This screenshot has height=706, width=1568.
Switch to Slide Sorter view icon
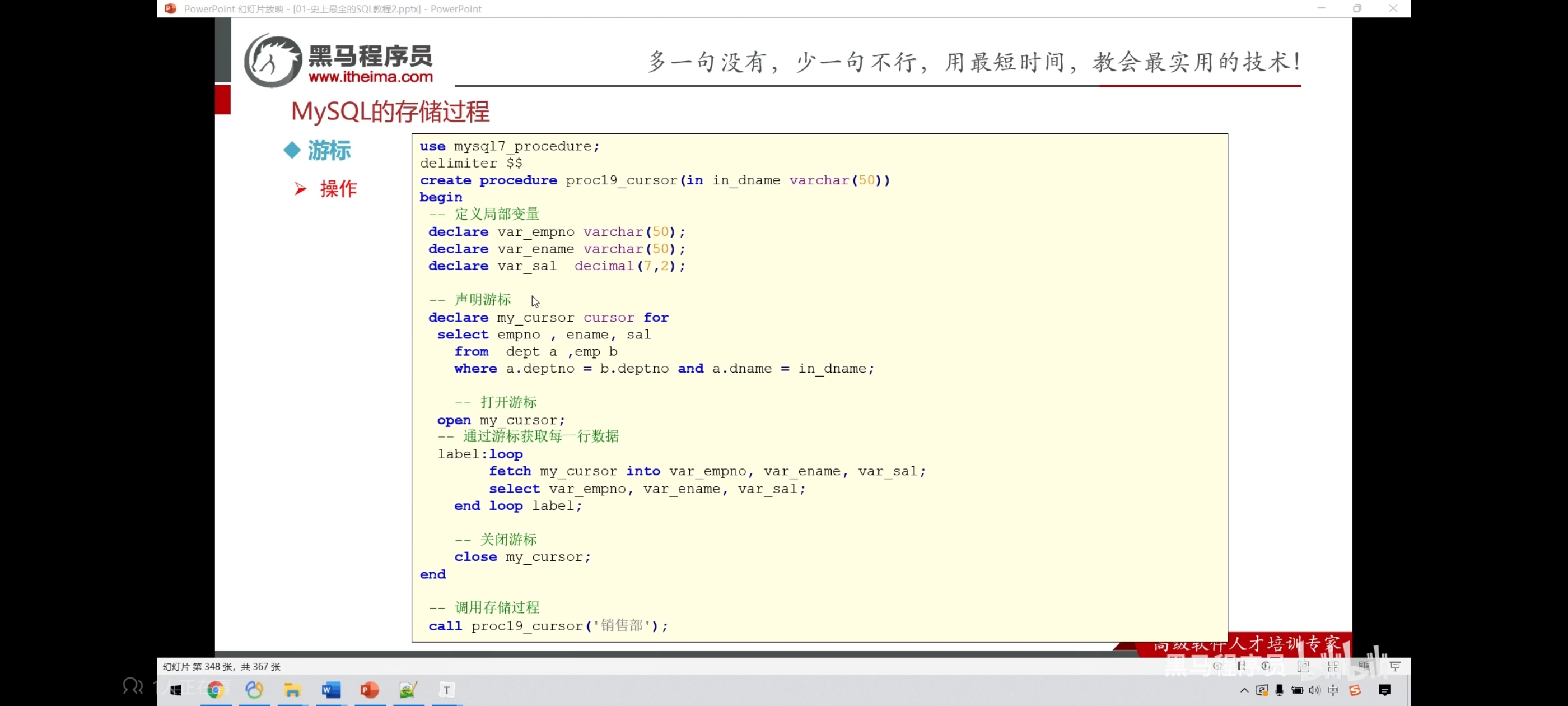(1333, 666)
